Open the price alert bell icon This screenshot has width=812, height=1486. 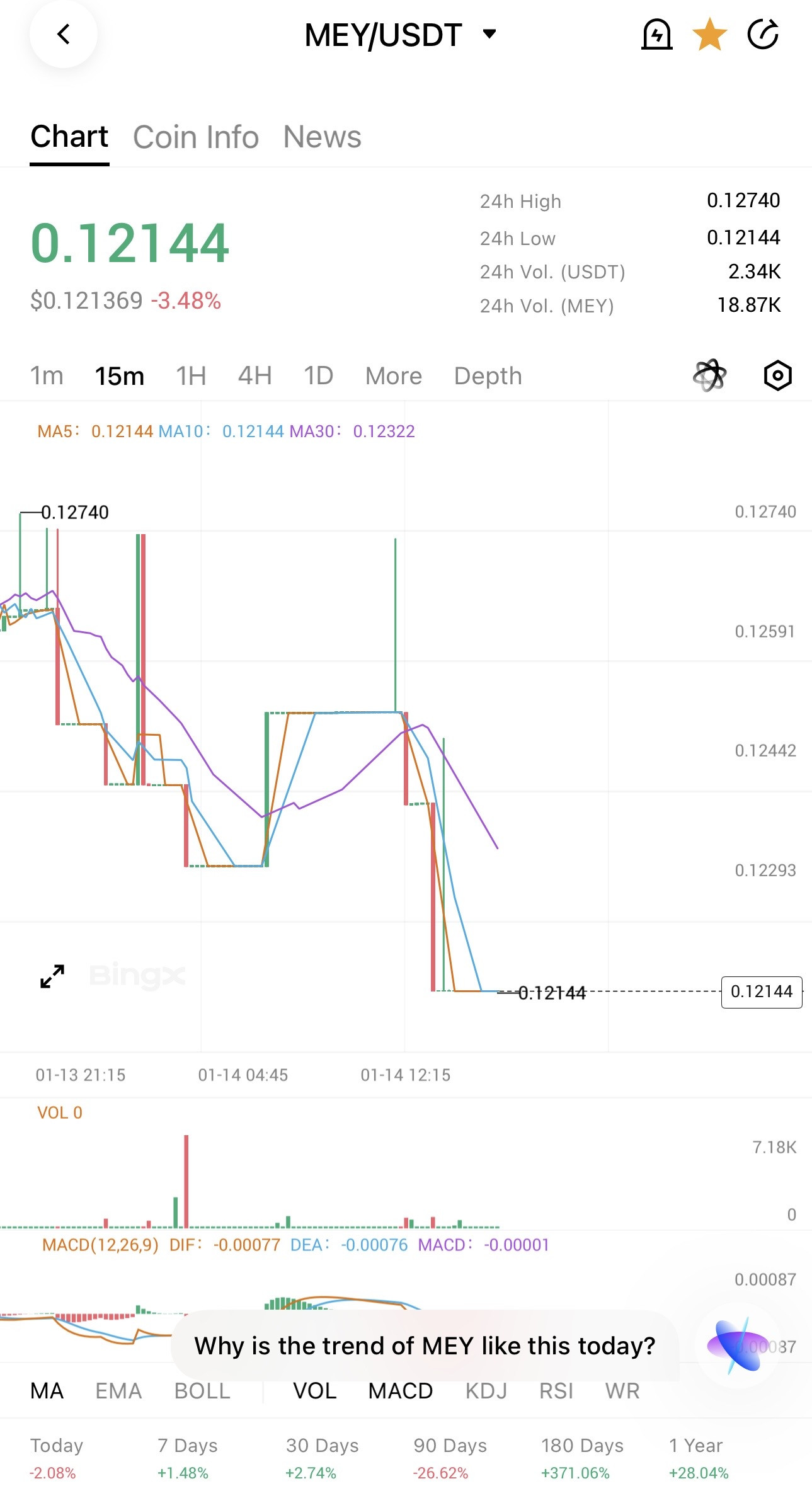tap(656, 35)
